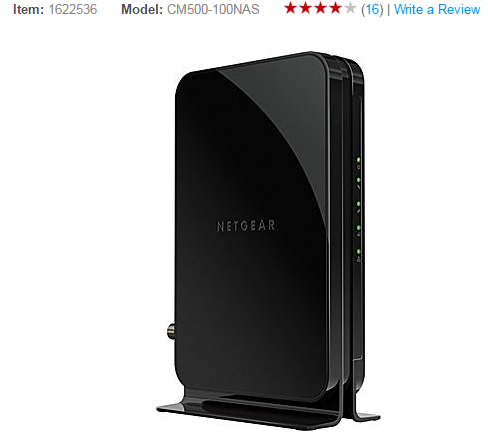Click the bottom green LED indicator
This screenshot has width=488, height=432.
point(358,252)
